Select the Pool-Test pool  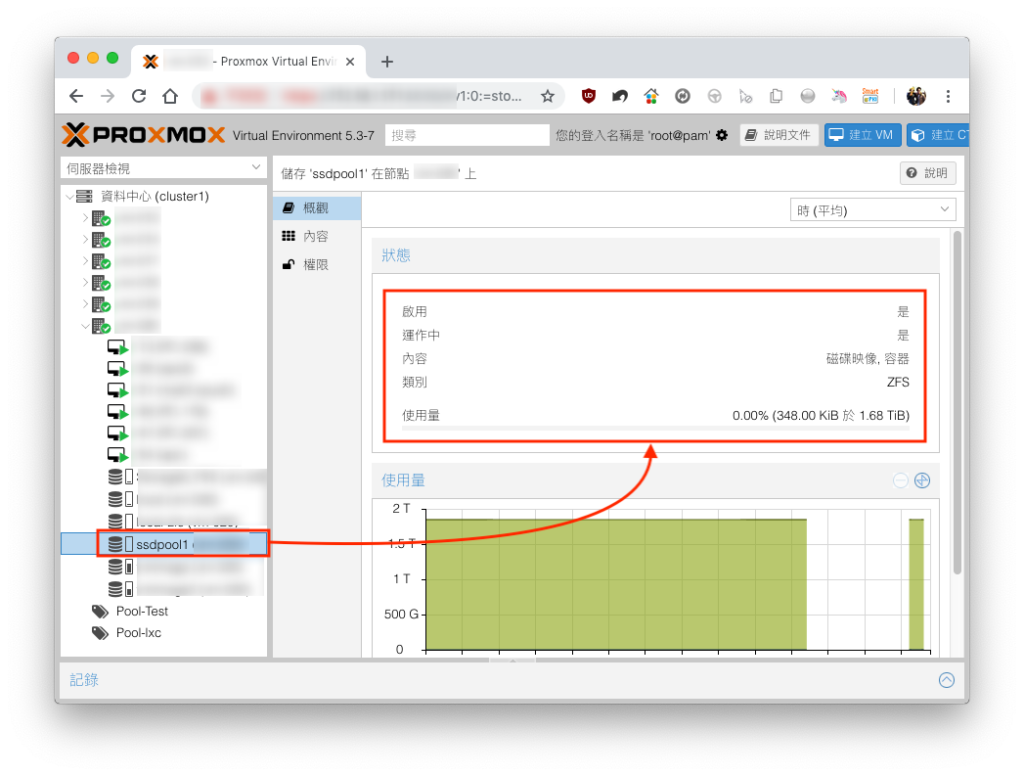[142, 611]
